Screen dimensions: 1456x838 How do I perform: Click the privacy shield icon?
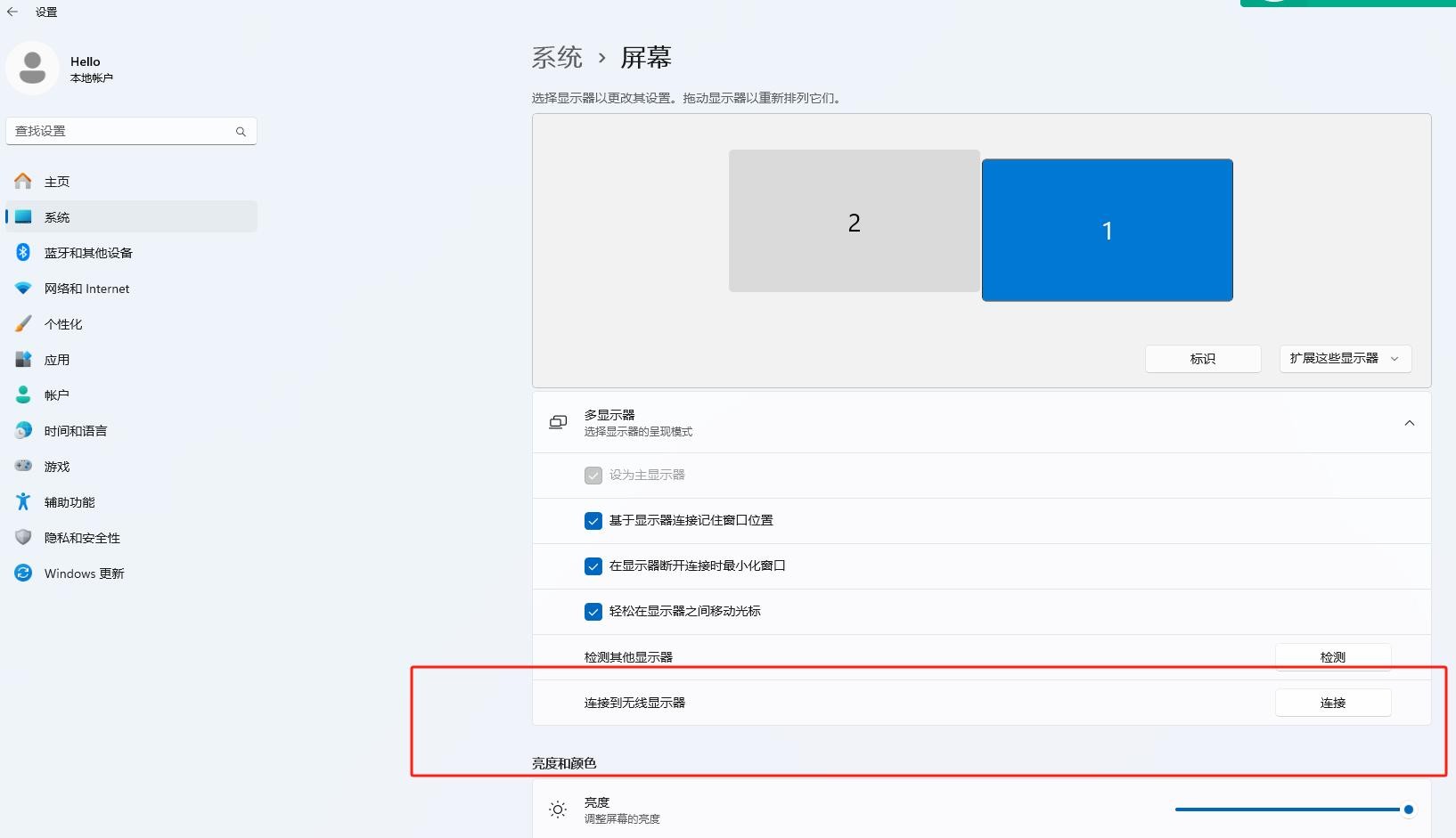coord(23,538)
